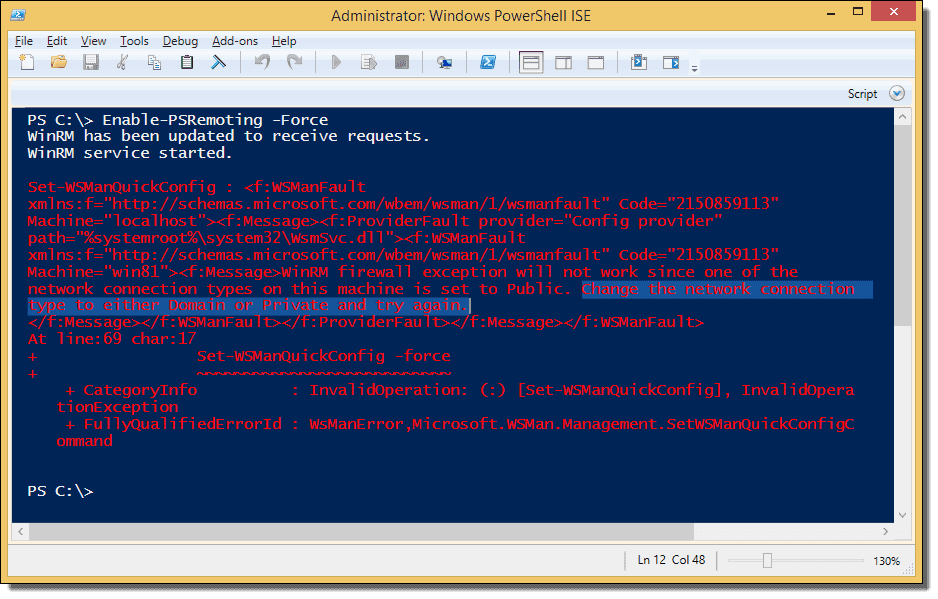
Task: Click the bottom PS C:\> prompt line
Action: [x=60, y=491]
